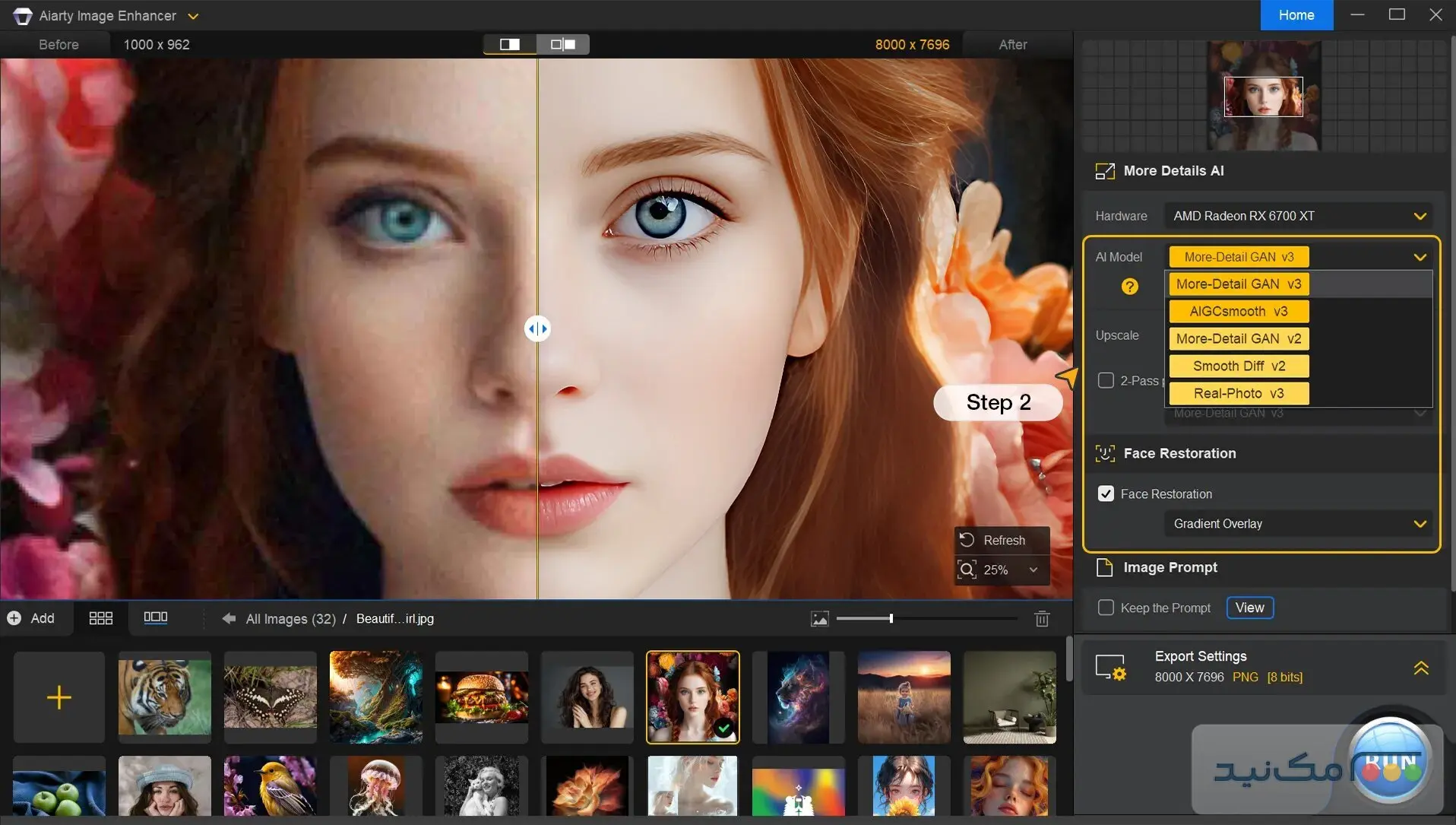Click the Refresh button in preview
1456x825 pixels.
click(1000, 540)
